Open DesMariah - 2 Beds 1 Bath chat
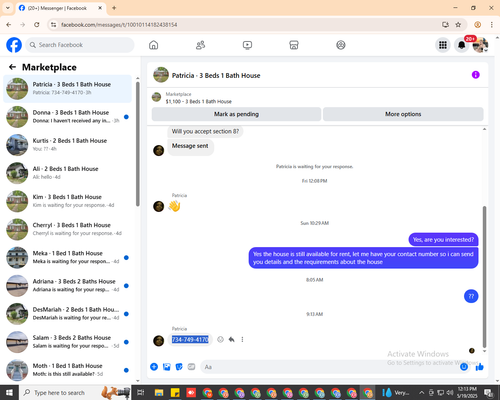 [x=67, y=314]
